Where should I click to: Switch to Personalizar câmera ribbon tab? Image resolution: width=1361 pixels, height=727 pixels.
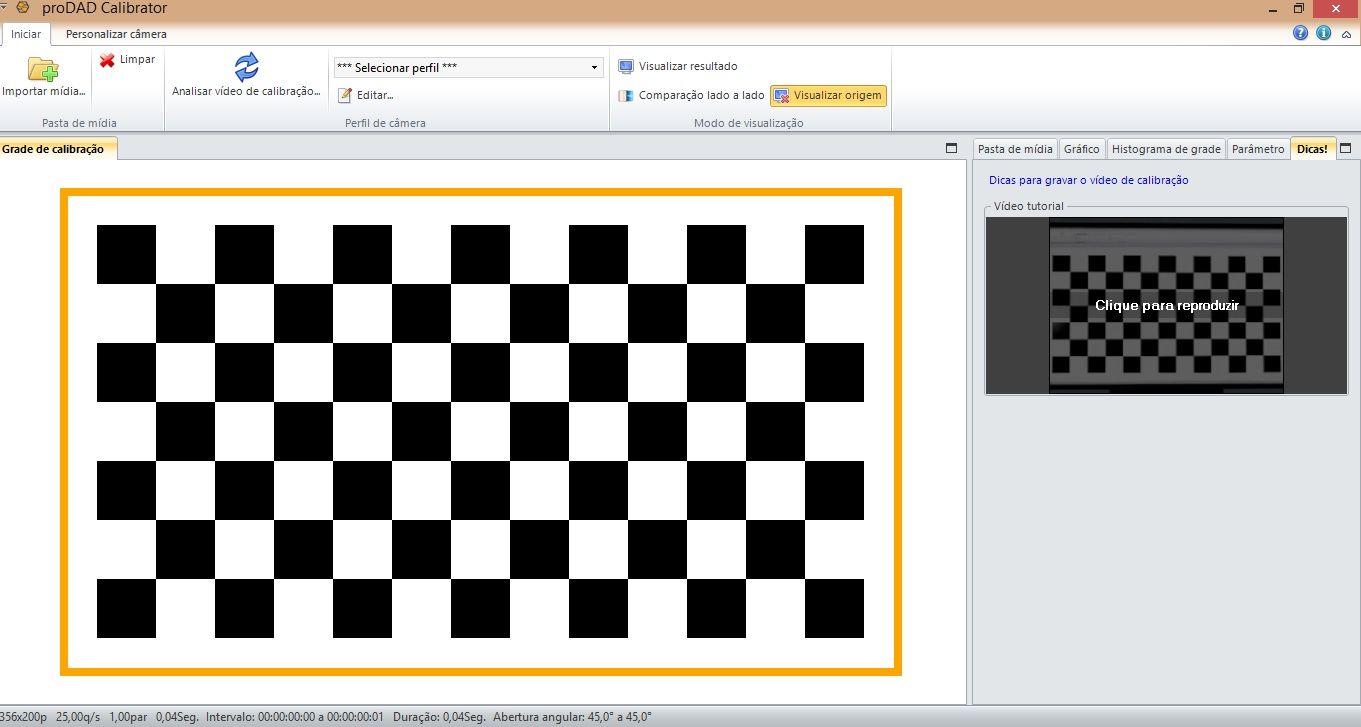(x=116, y=34)
